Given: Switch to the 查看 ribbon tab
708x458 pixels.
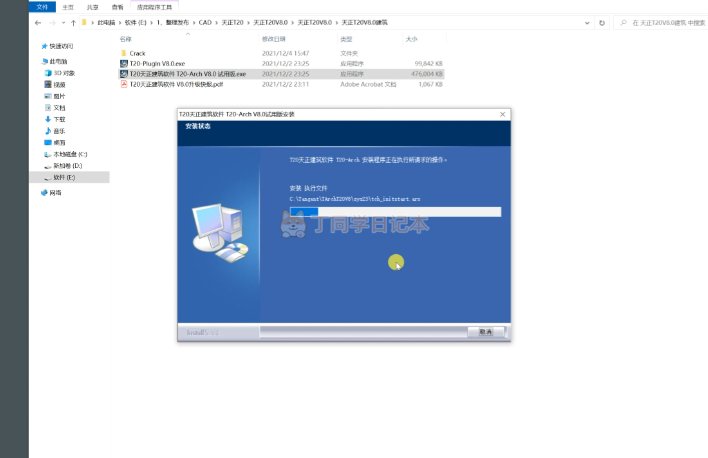Looking at the screenshot, I should [117, 7].
